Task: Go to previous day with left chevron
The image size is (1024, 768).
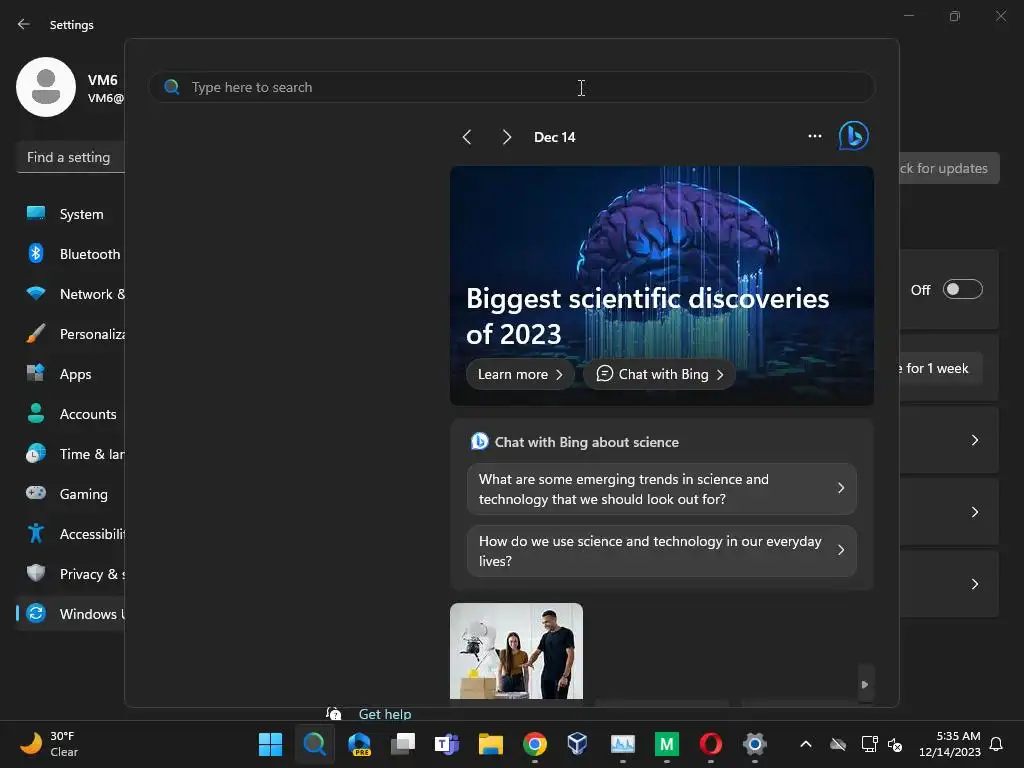Action: click(x=466, y=137)
